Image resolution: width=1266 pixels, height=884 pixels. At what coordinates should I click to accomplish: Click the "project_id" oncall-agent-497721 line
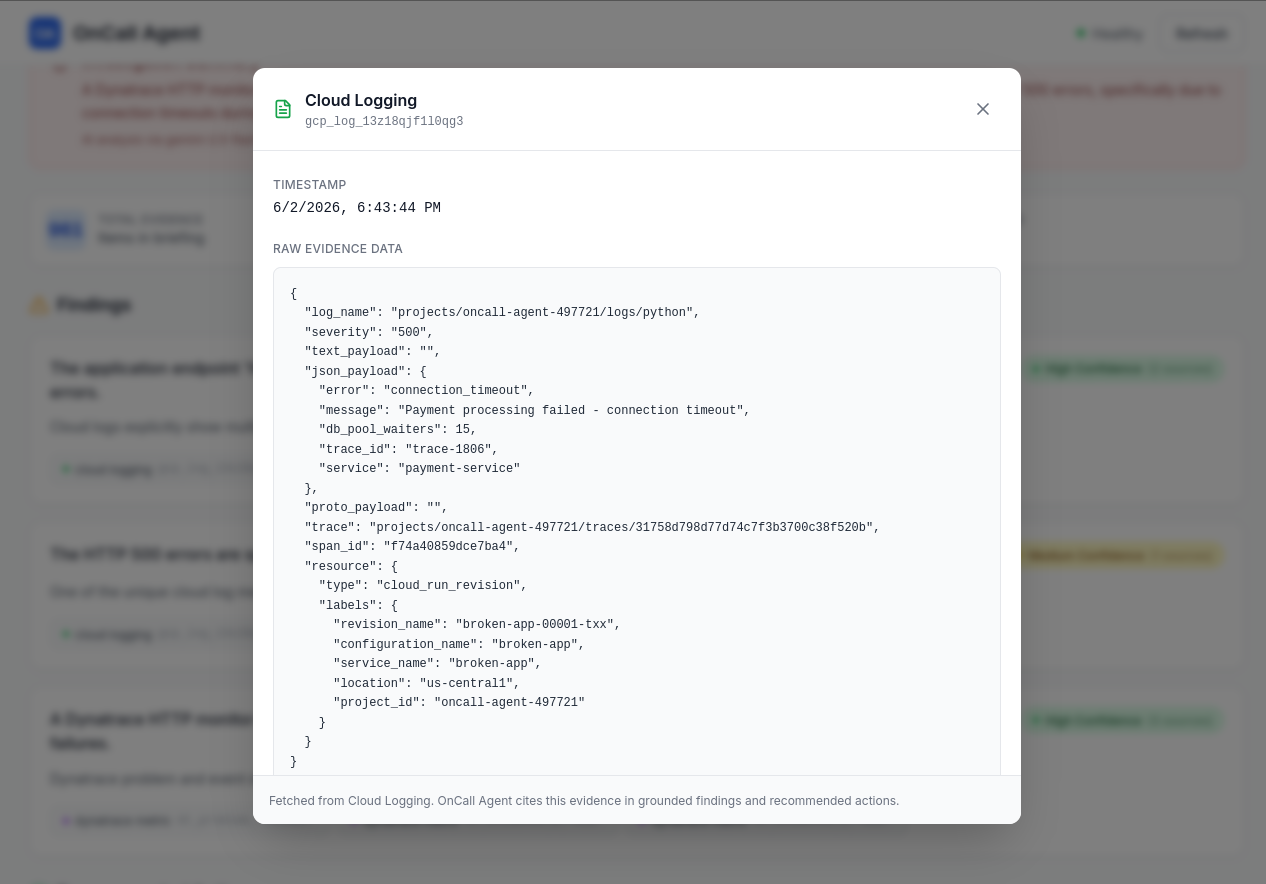tap(459, 703)
